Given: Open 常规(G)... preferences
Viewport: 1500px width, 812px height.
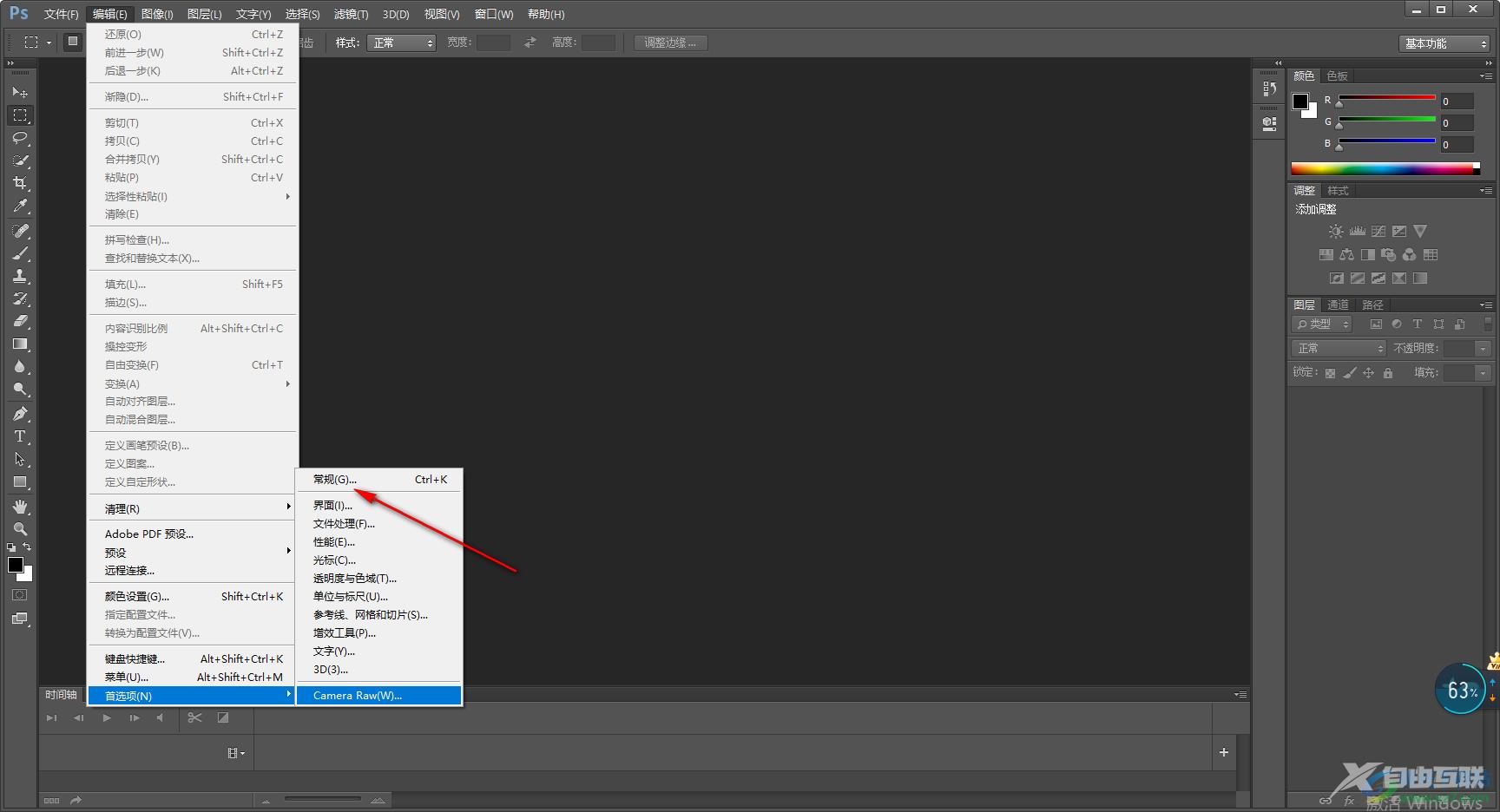Looking at the screenshot, I should (379, 479).
